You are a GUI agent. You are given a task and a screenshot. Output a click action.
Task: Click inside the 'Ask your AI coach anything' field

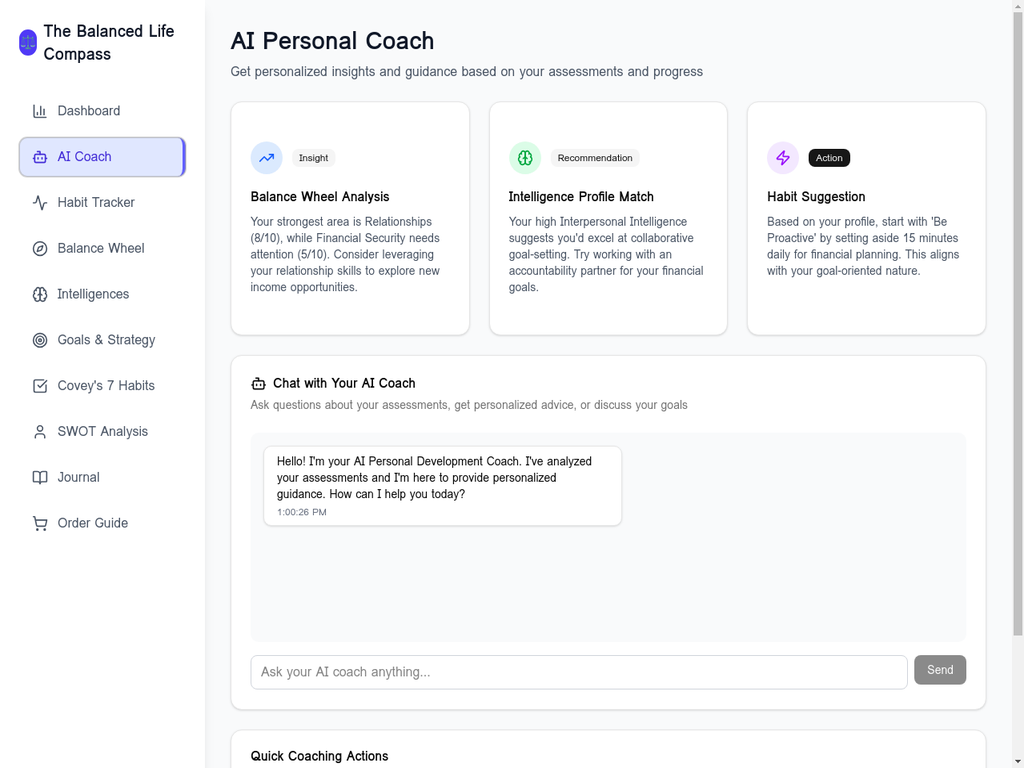580,672
